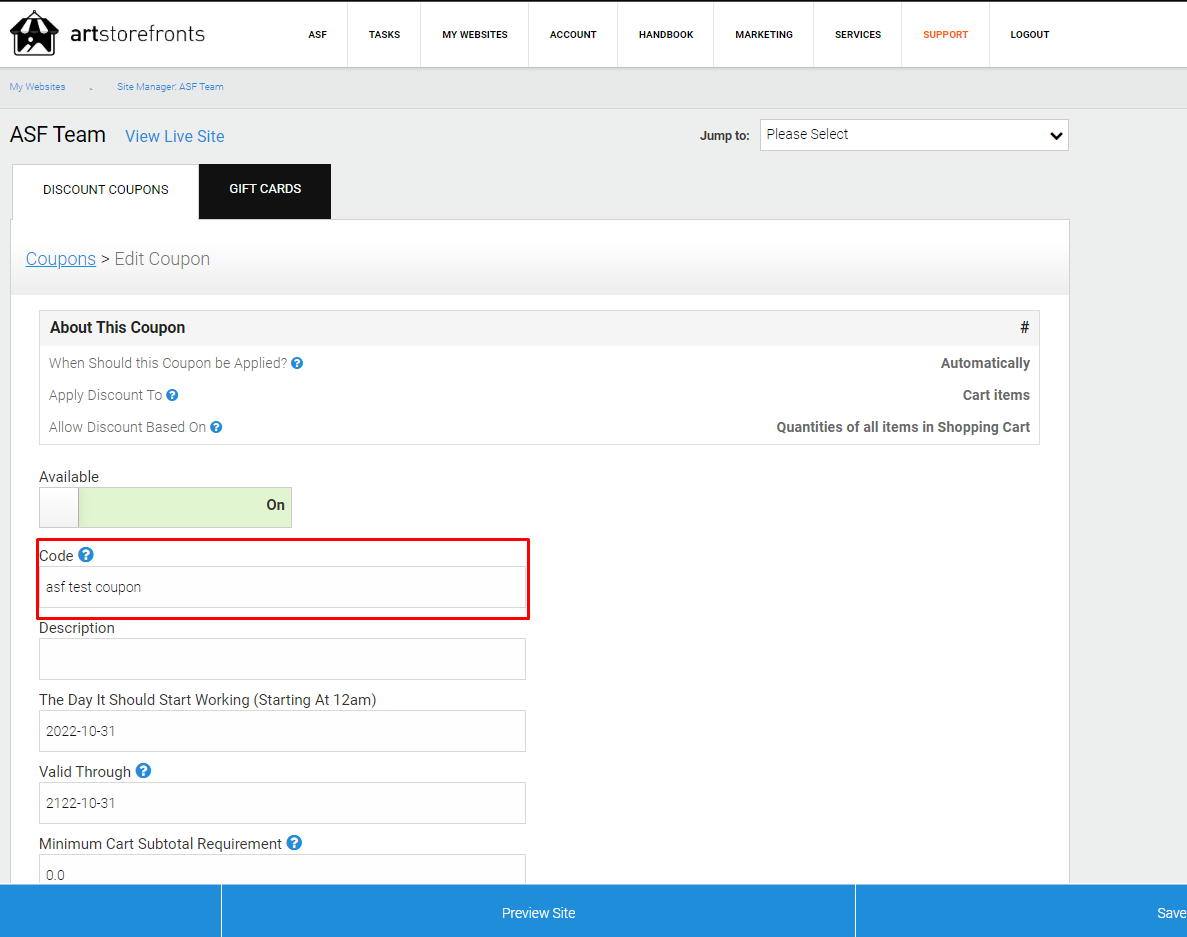Open help icon for When Should this Coupon be Applied

298,363
